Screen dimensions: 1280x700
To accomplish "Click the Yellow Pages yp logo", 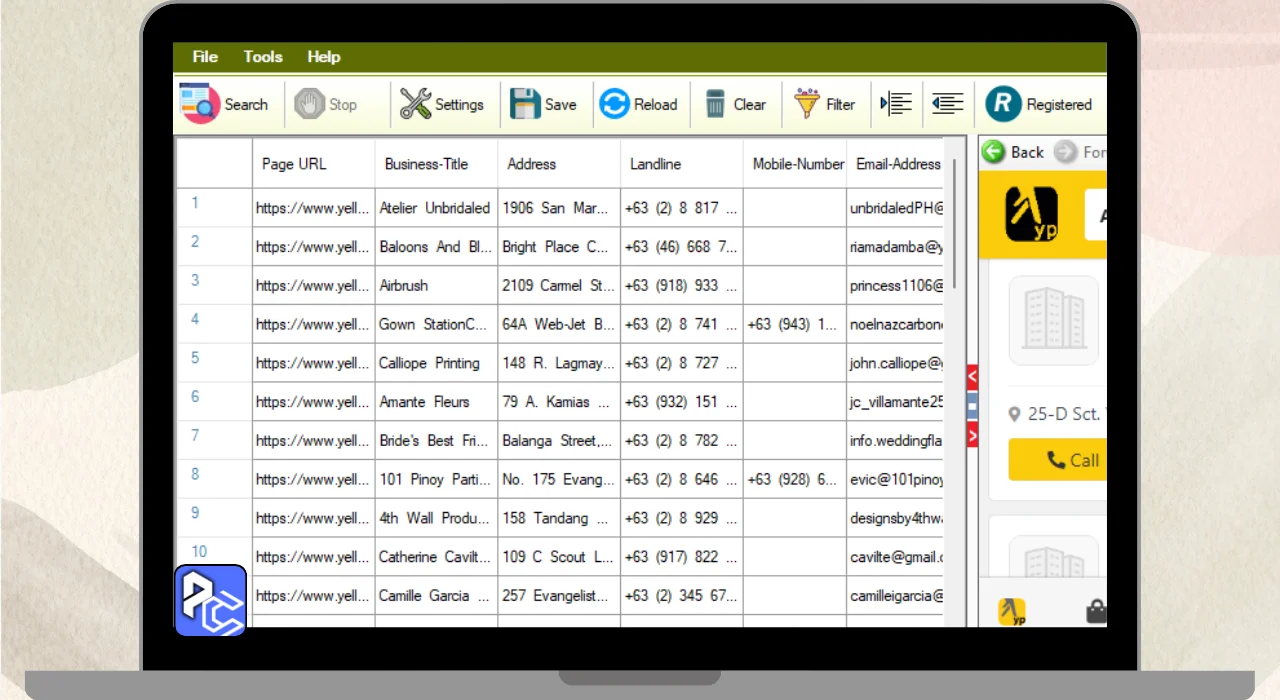I will click(1031, 215).
